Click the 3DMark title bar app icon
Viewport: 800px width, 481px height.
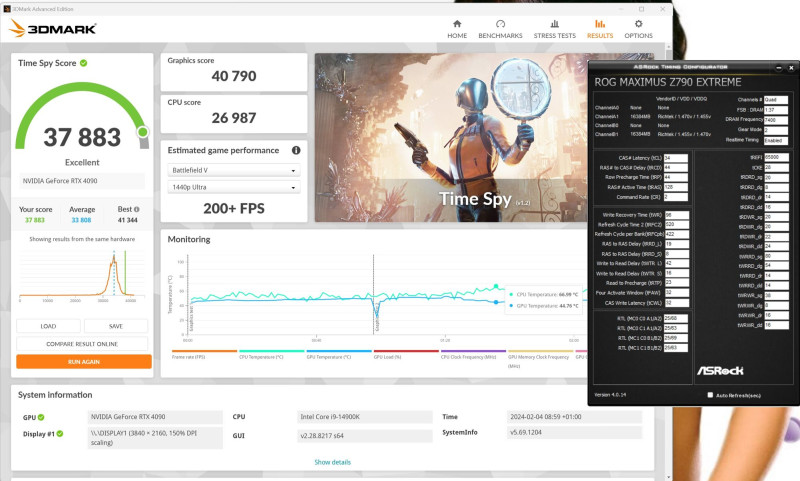[7, 9]
